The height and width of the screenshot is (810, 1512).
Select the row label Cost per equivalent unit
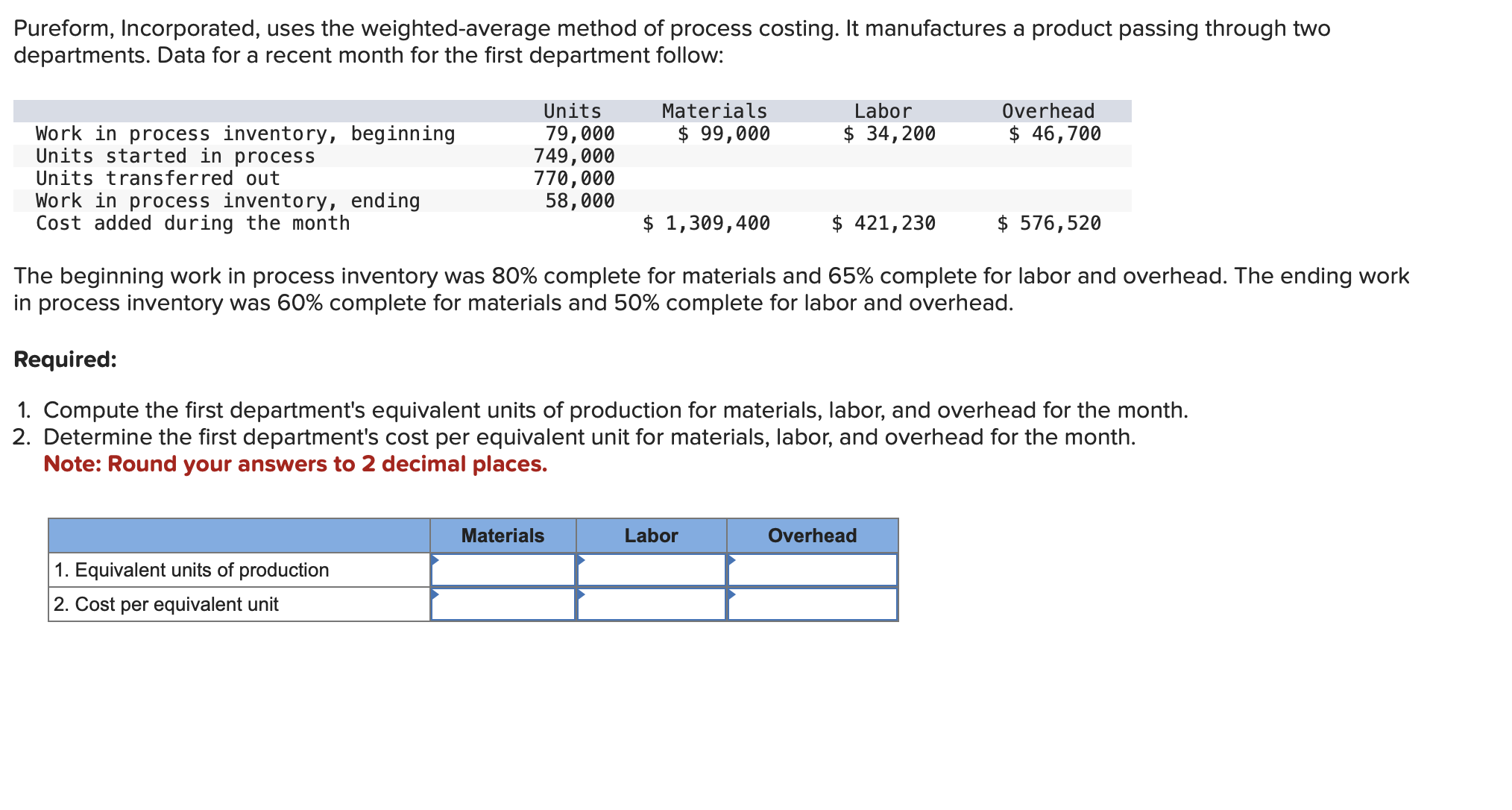[x=166, y=604]
